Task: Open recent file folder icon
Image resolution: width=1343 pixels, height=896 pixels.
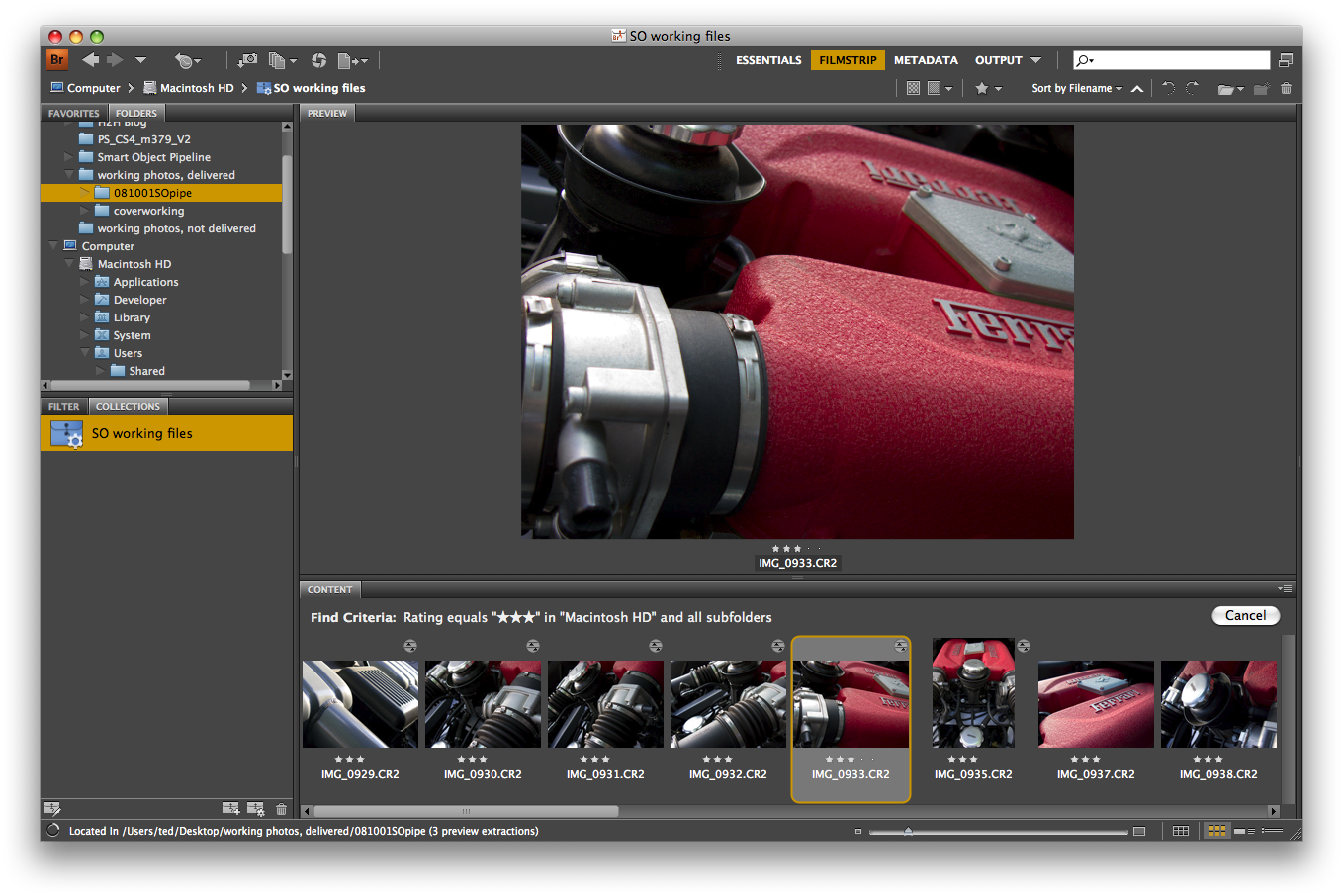Action: [1230, 89]
